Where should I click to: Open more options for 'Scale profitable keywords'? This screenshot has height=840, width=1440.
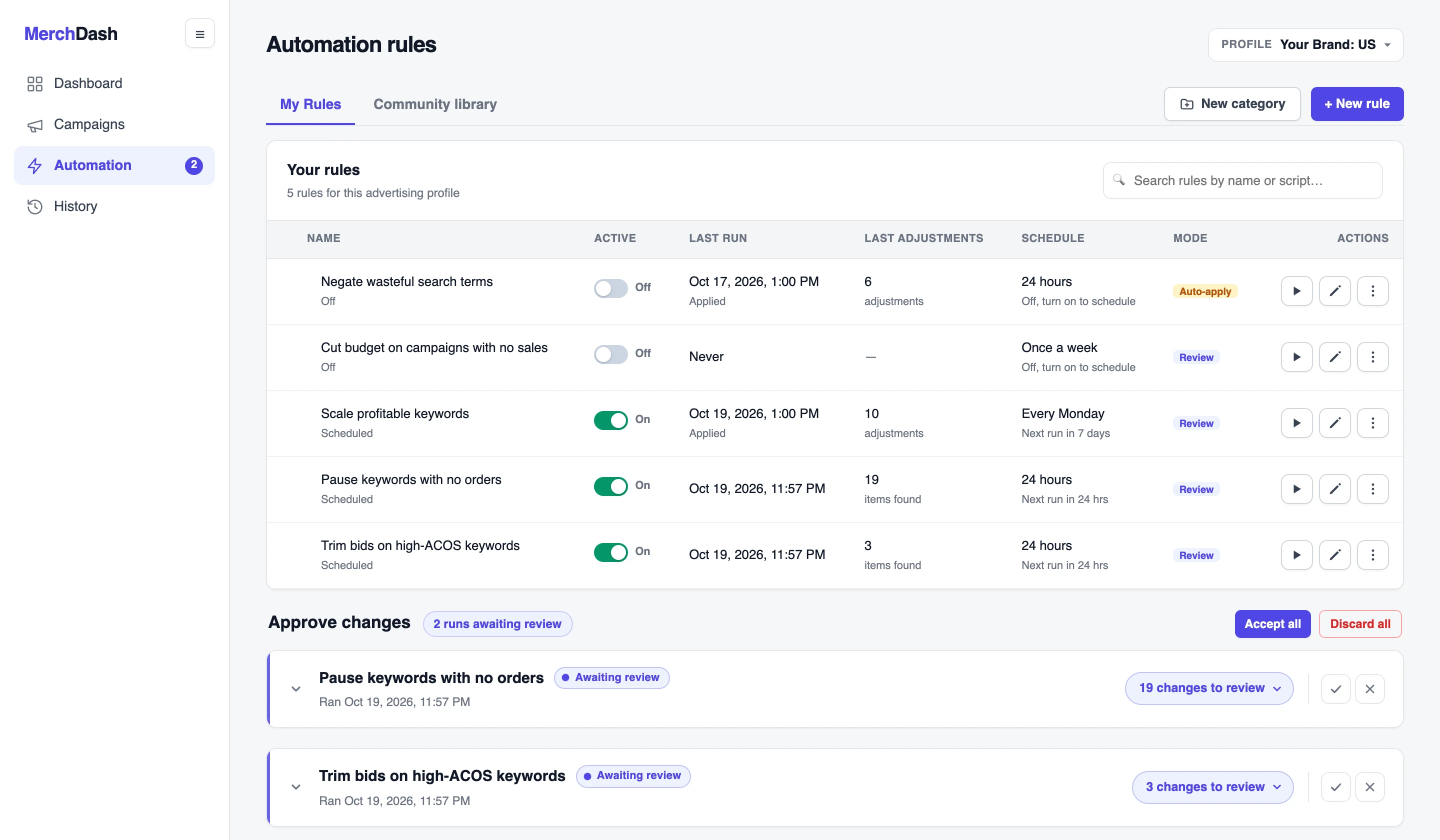pyautogui.click(x=1372, y=423)
